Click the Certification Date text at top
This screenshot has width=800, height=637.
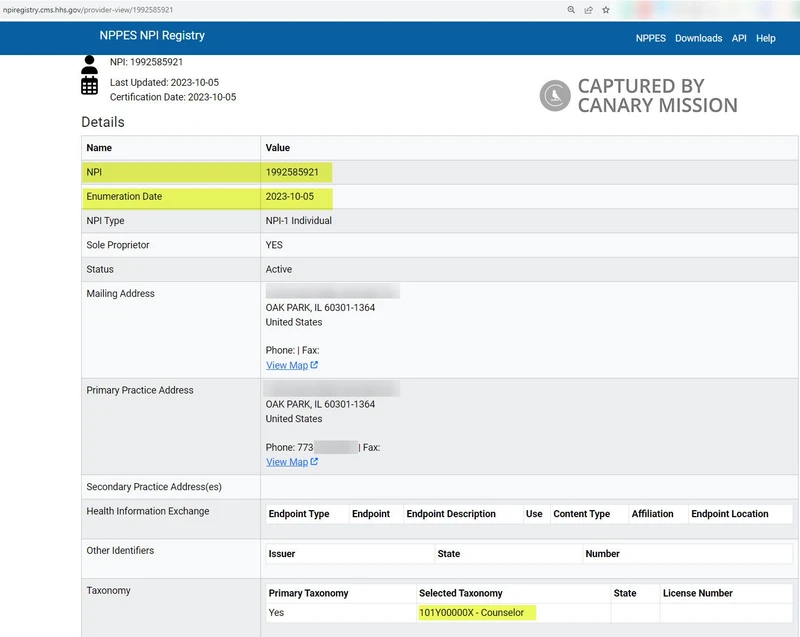click(173, 97)
